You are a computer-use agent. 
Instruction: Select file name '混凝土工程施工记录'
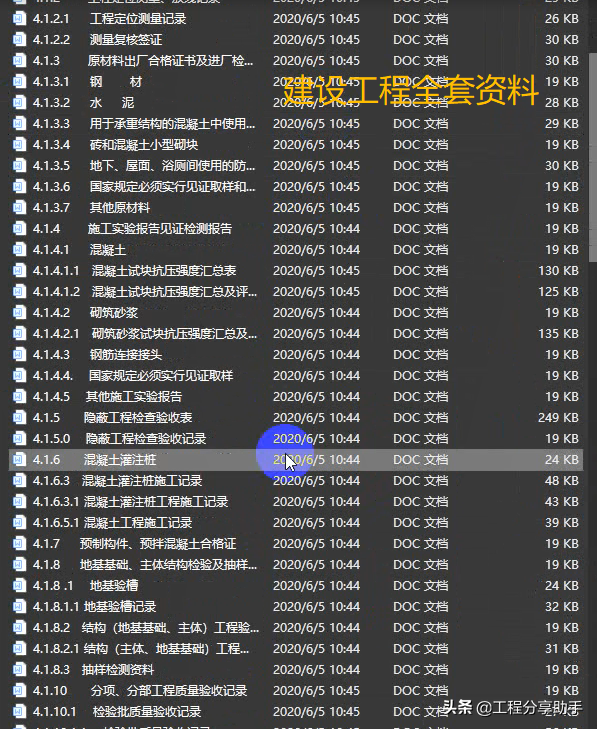pos(138,523)
